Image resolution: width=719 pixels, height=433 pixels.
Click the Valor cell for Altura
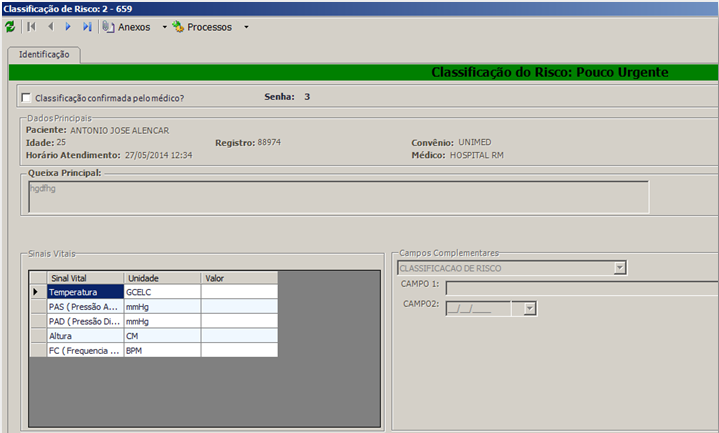239,336
